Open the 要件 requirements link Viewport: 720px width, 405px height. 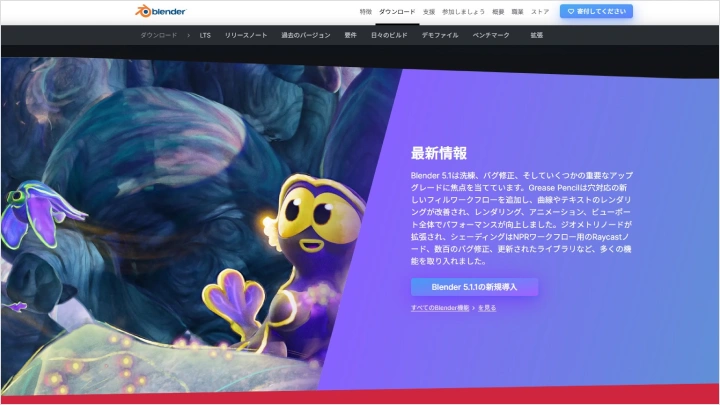350,35
